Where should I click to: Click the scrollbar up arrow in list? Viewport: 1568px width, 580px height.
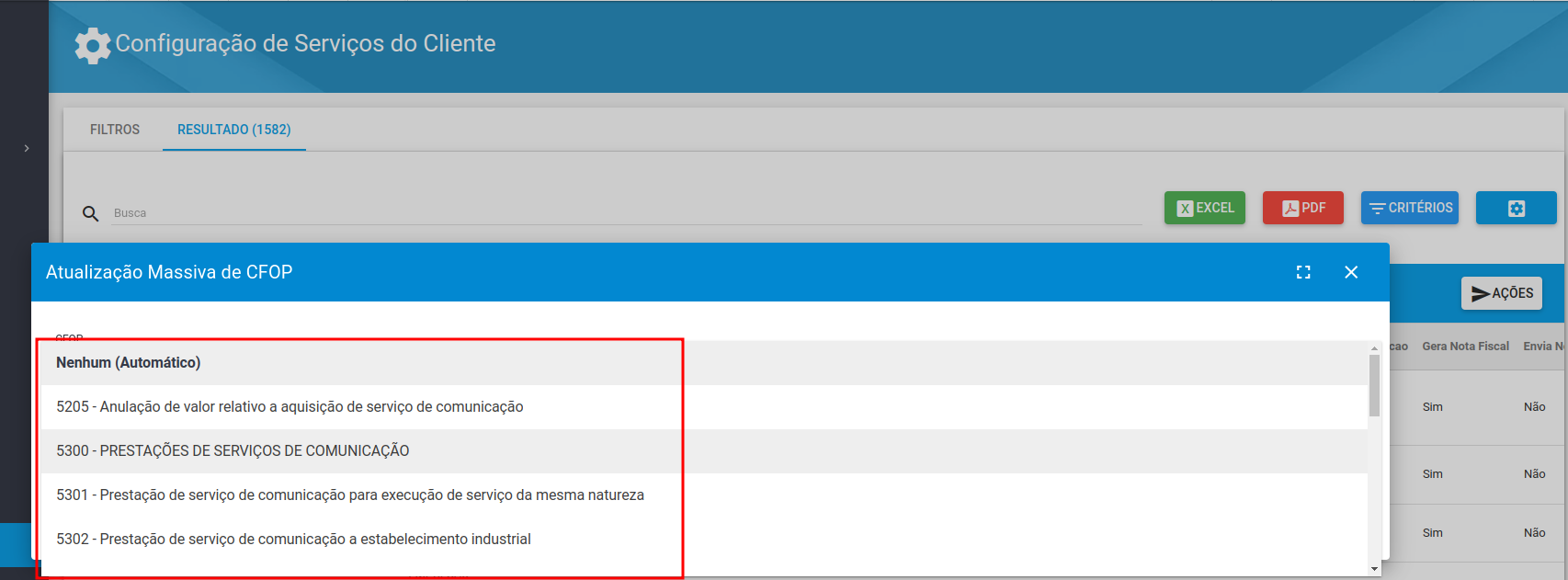coord(1375,348)
